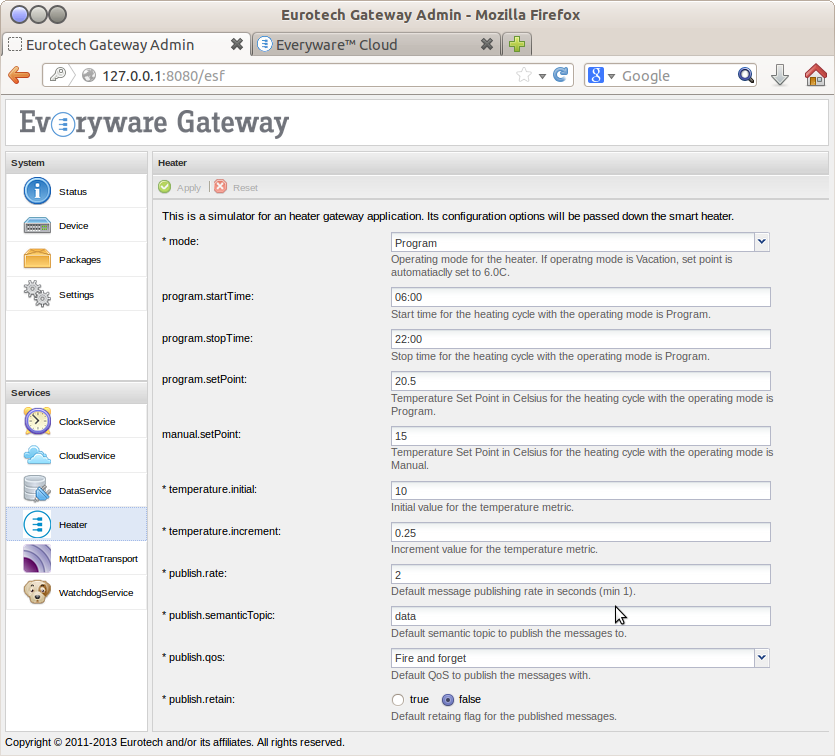This screenshot has width=835, height=756.
Task: Go to the Firefox home page icon
Action: coord(815,75)
